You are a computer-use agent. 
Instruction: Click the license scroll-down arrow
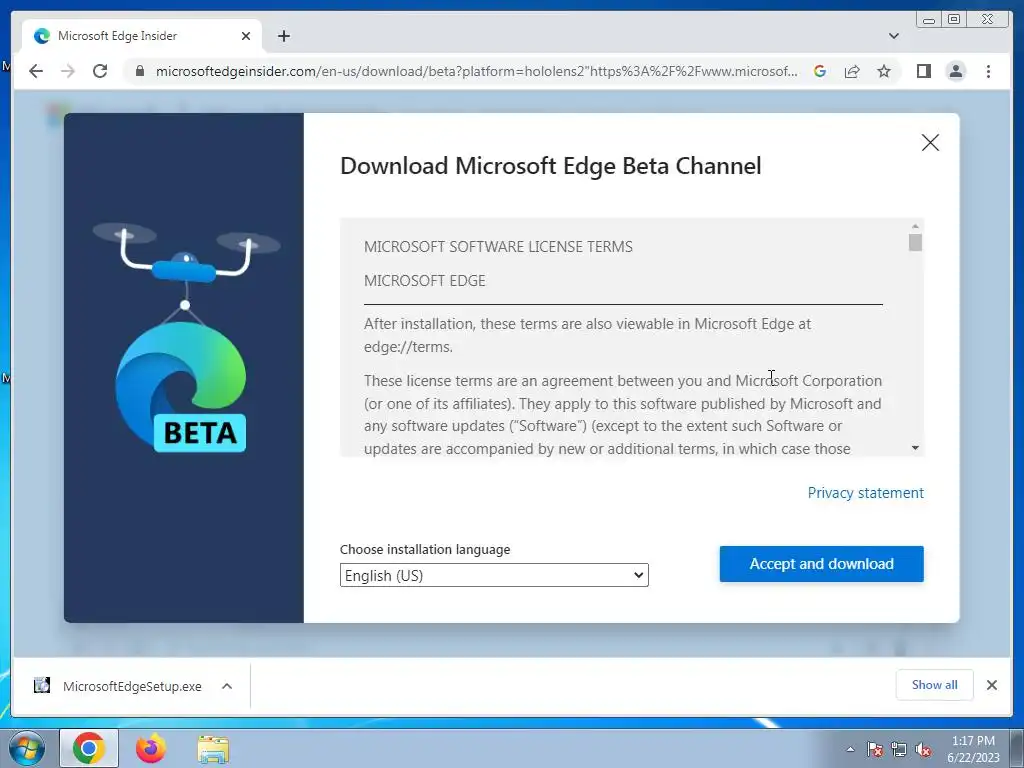coord(915,448)
